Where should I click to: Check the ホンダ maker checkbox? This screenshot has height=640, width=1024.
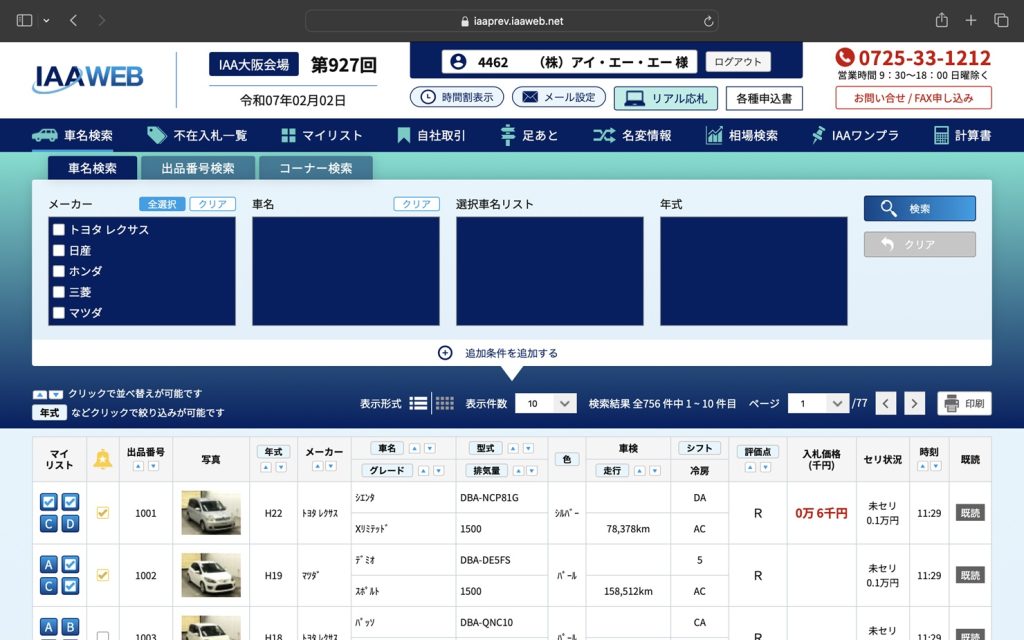click(58, 271)
